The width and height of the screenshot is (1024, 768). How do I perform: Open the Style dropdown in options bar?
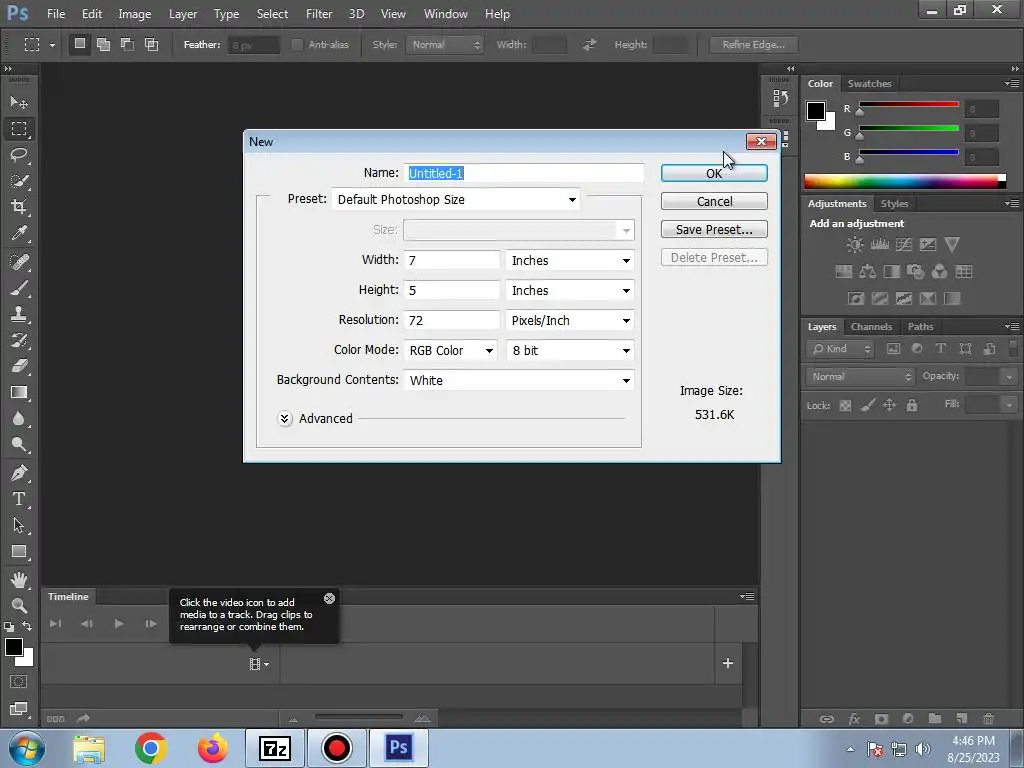[445, 45]
